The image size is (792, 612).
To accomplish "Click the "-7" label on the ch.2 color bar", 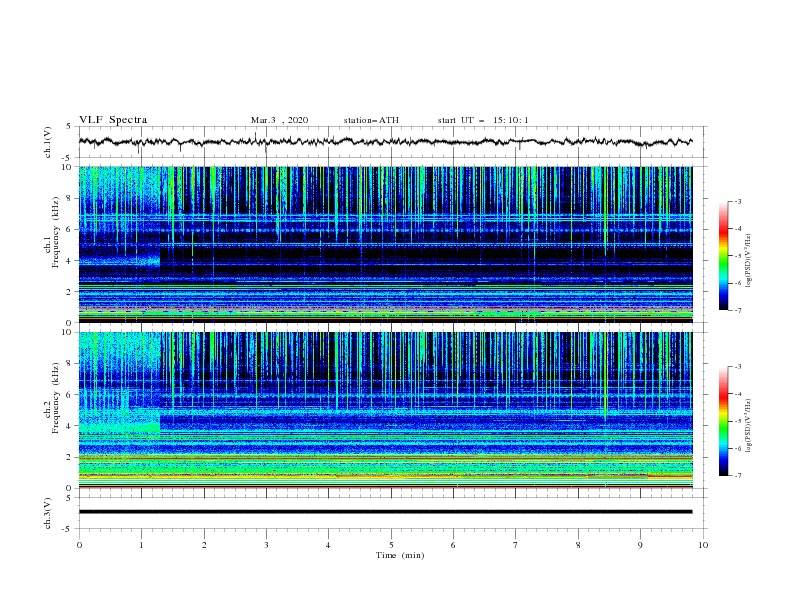I will pyautogui.click(x=737, y=476).
